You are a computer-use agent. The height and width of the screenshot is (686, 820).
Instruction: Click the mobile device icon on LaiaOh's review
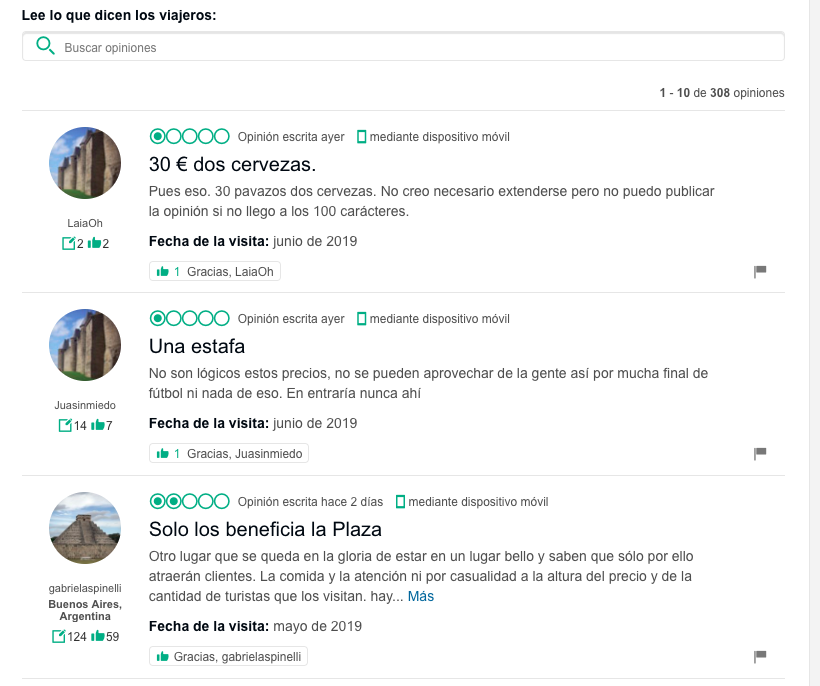[361, 137]
